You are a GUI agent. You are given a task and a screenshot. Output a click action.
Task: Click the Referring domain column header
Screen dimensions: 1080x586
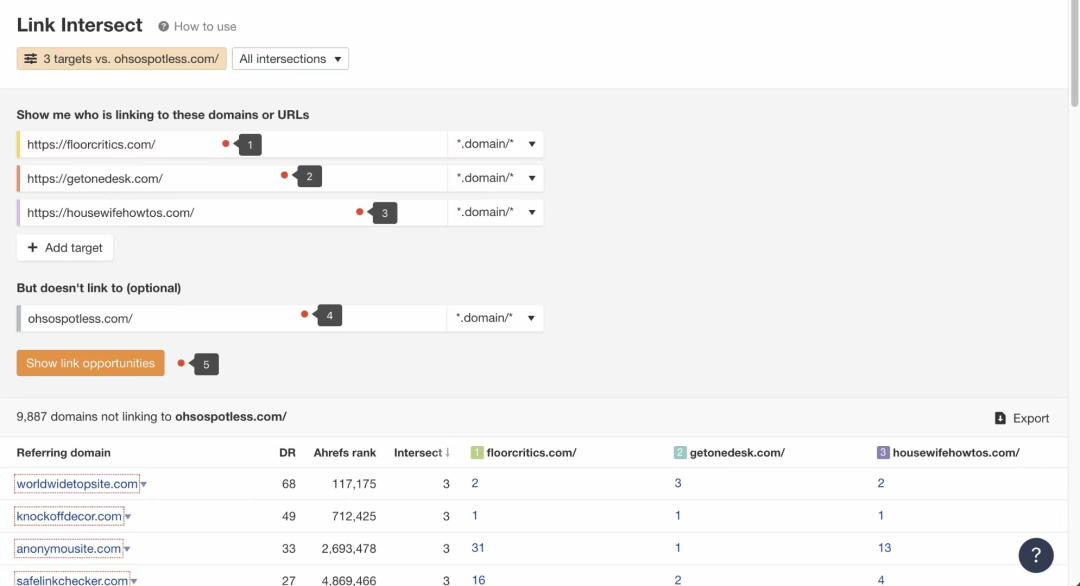tap(63, 452)
